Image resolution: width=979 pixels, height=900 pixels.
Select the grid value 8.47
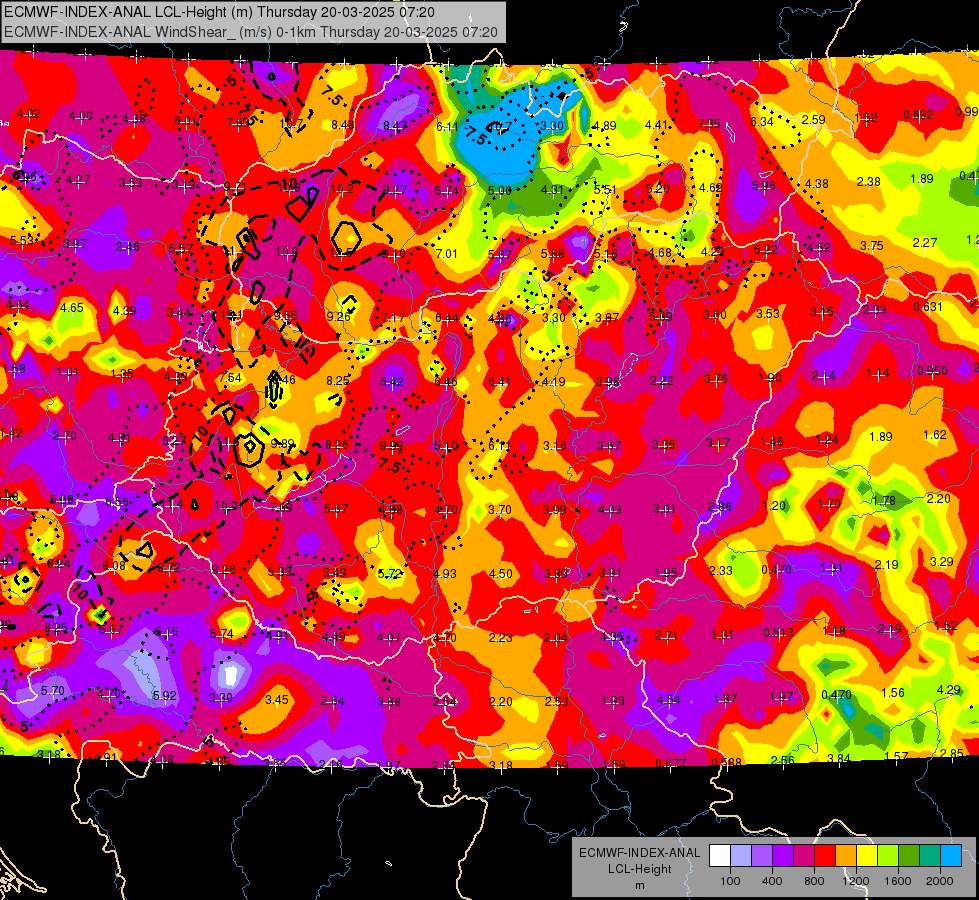395,126
